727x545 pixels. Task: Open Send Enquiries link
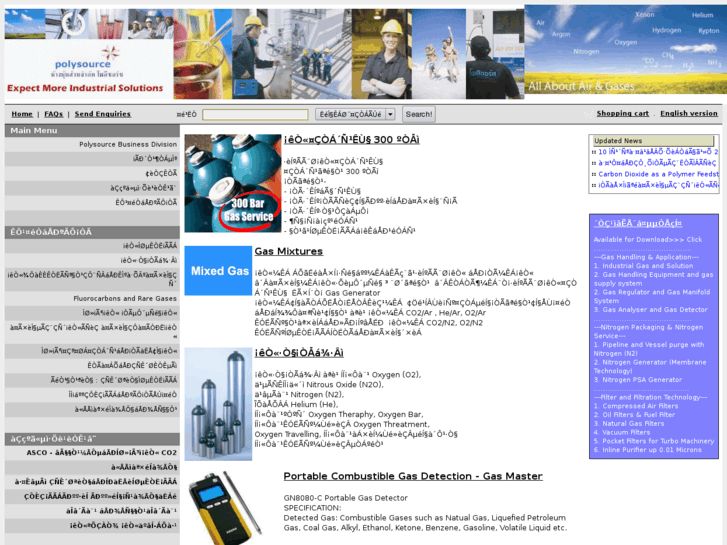102,114
